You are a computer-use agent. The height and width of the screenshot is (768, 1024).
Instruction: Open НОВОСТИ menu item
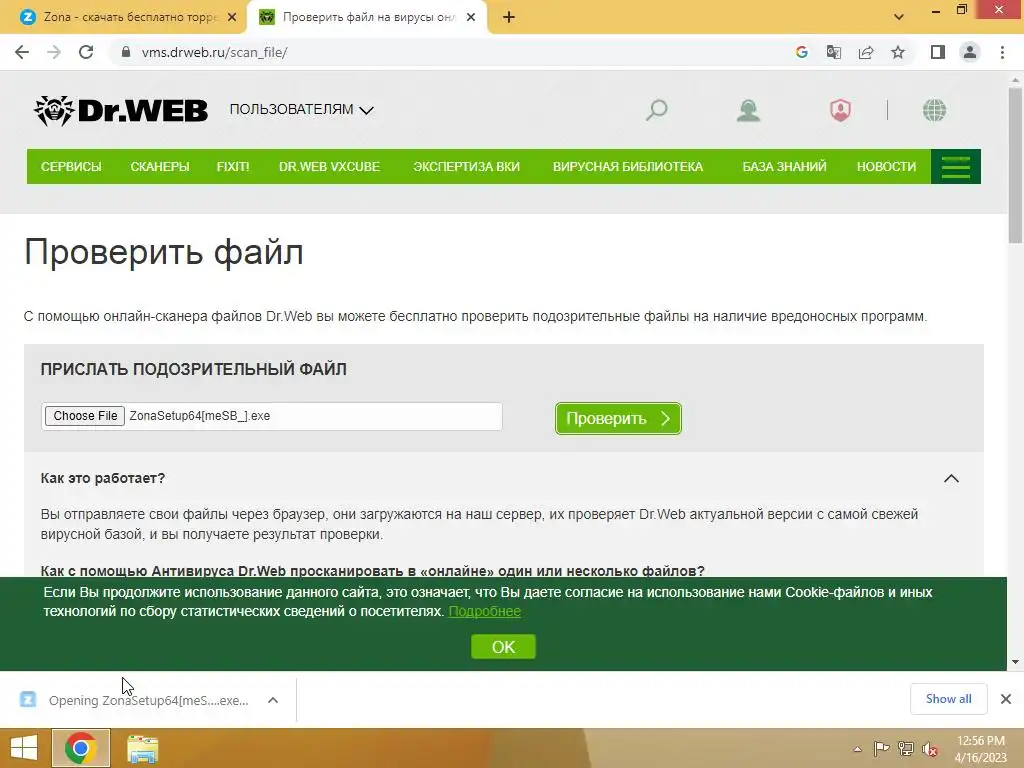(886, 167)
